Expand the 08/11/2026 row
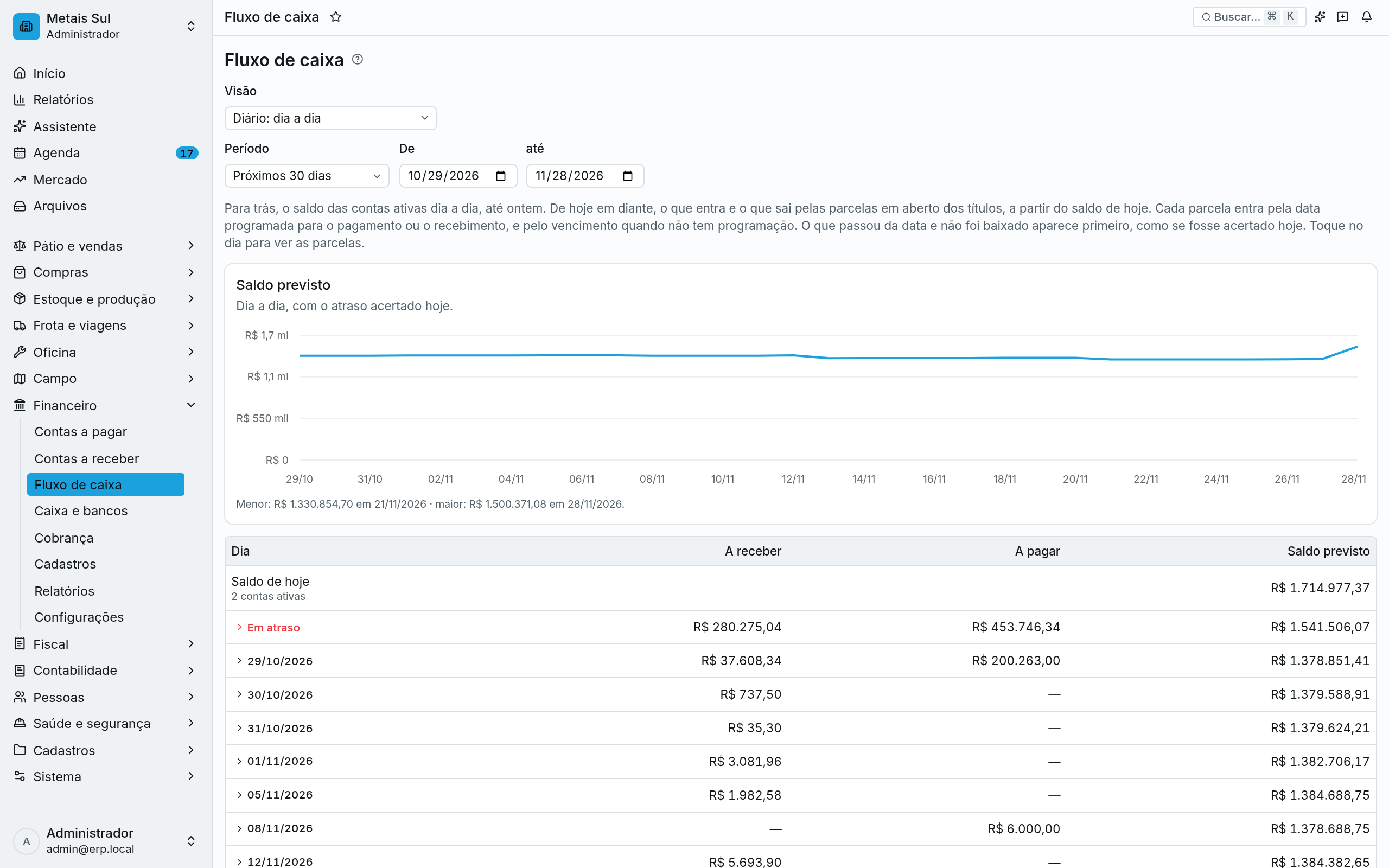This screenshot has width=1389, height=868. (801, 829)
